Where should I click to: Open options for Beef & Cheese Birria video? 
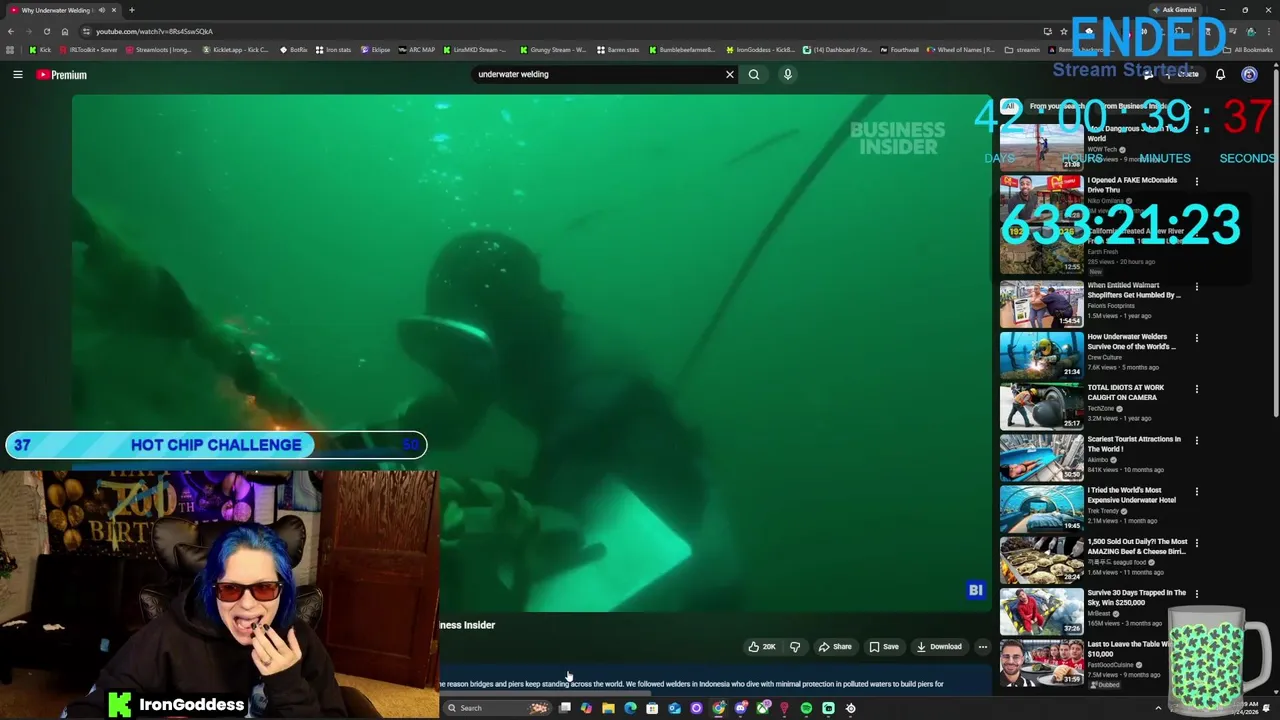[1197, 543]
